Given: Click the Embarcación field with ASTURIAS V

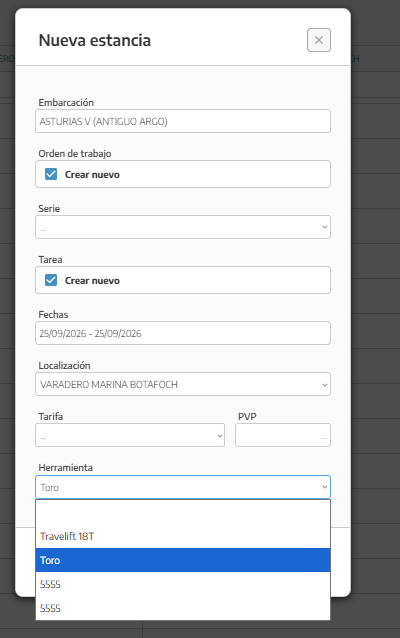Looking at the screenshot, I should coord(183,121).
